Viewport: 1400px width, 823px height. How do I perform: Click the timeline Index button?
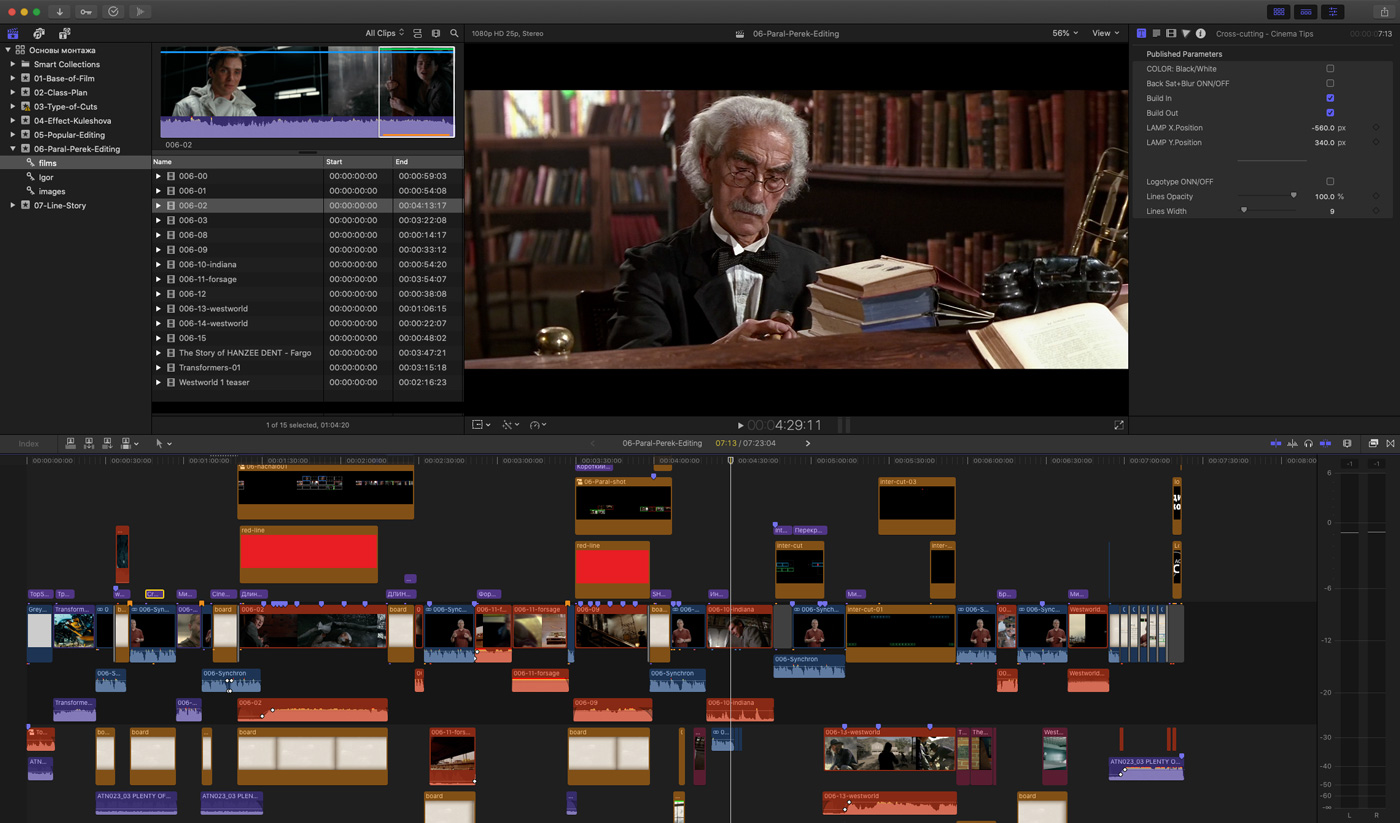[29, 443]
